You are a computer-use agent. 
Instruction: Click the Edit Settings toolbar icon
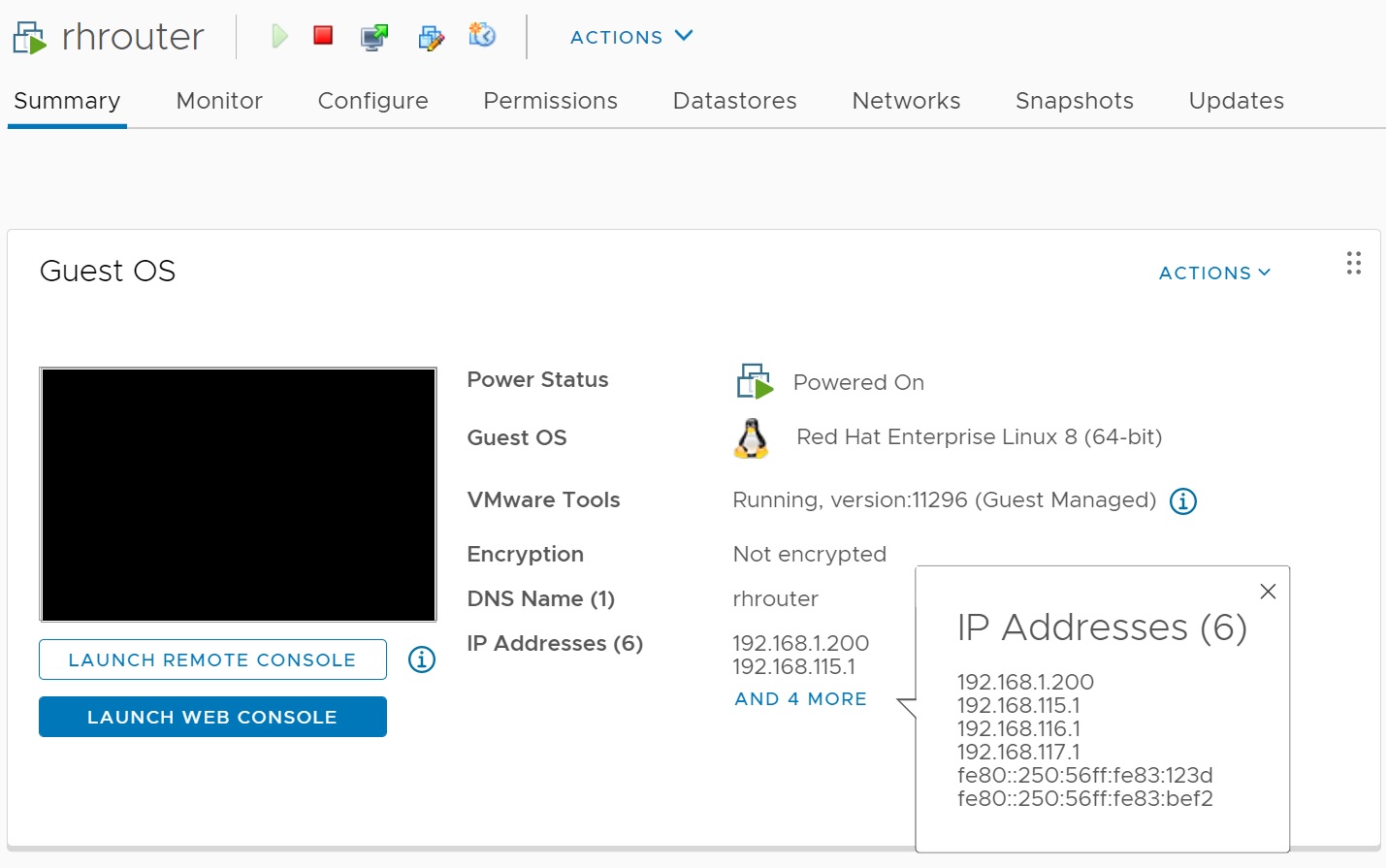click(x=431, y=37)
